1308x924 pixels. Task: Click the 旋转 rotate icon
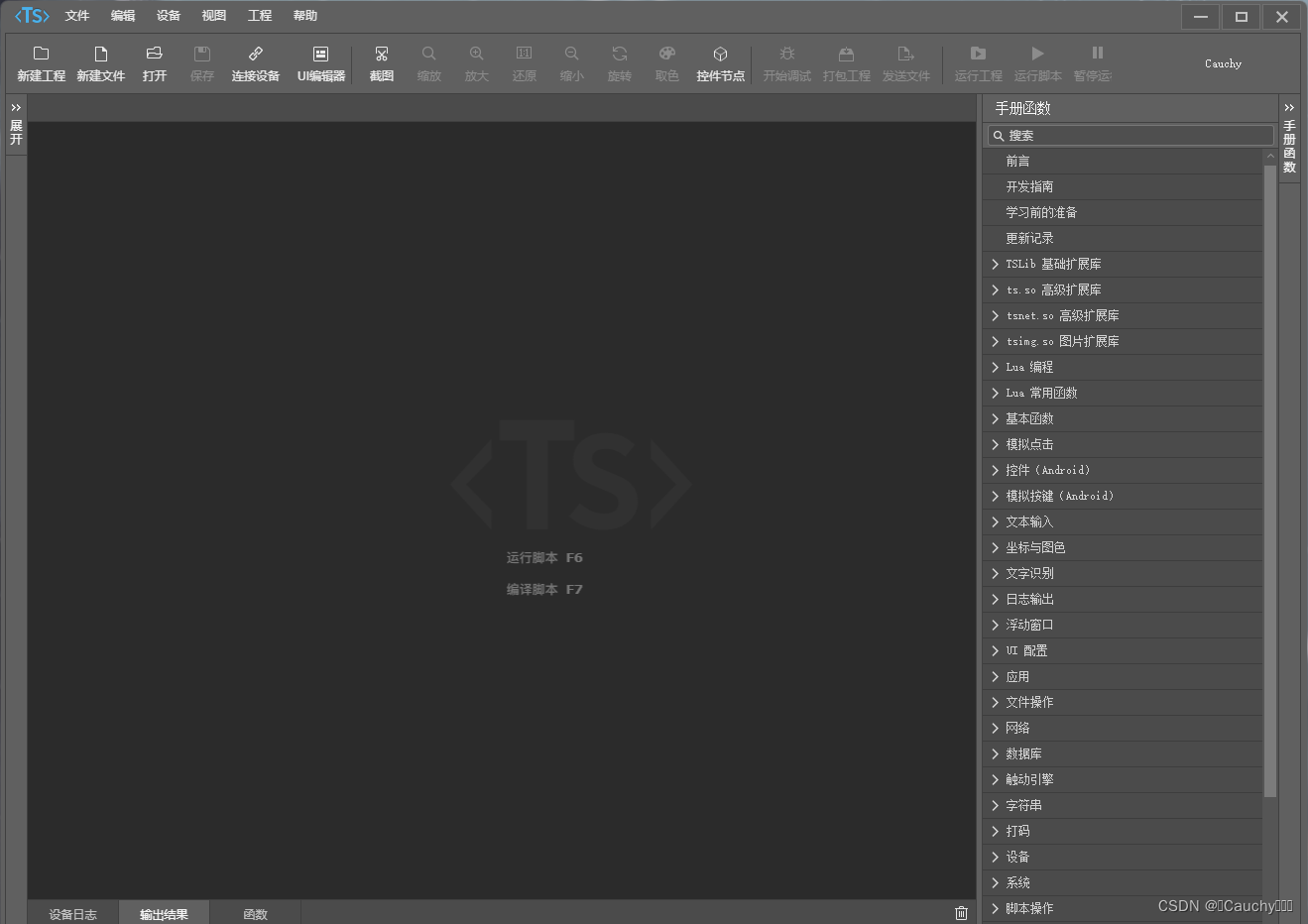[x=619, y=54]
